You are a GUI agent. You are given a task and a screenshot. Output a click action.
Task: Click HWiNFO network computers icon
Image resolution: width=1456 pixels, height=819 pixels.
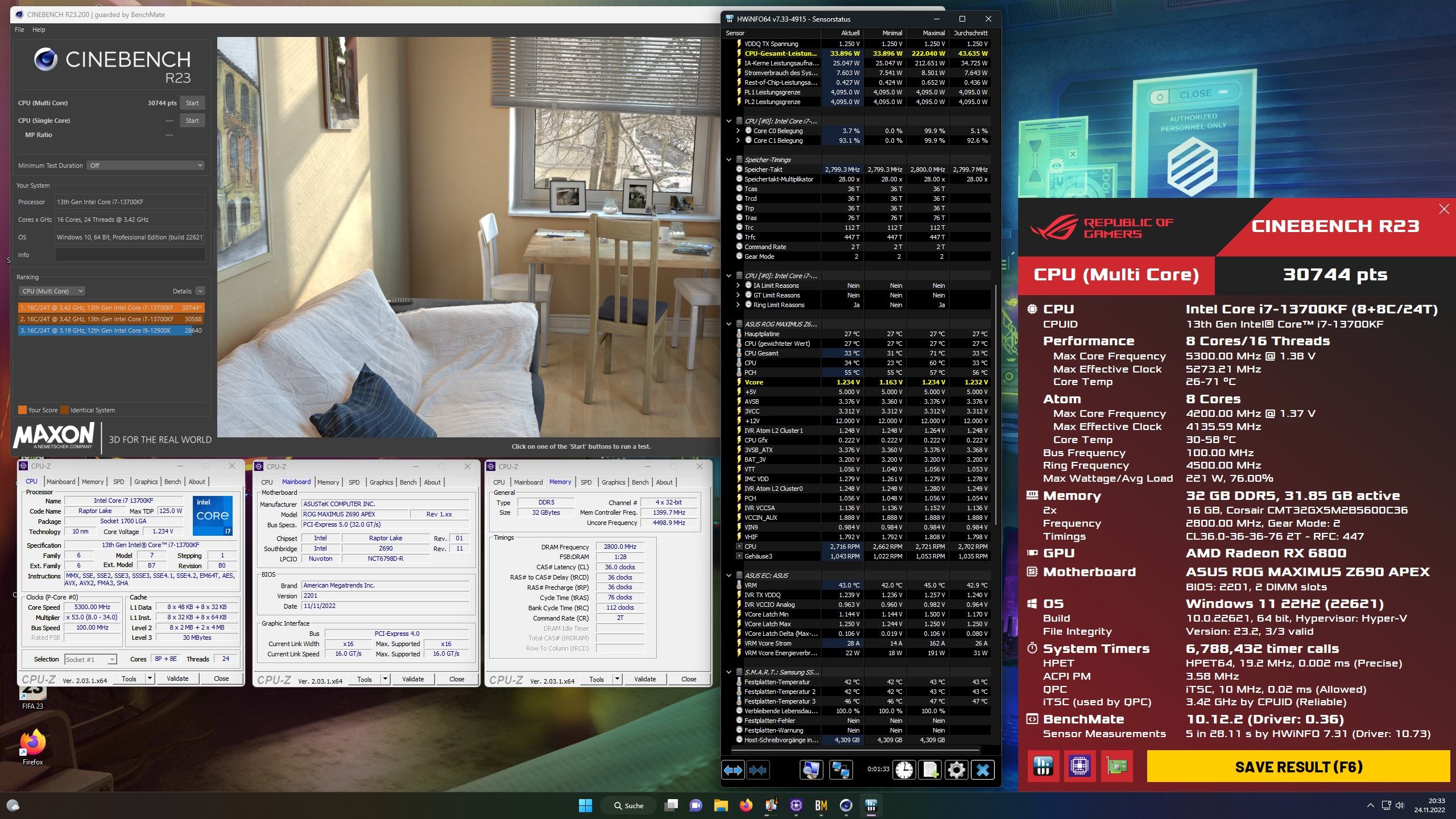[x=840, y=770]
